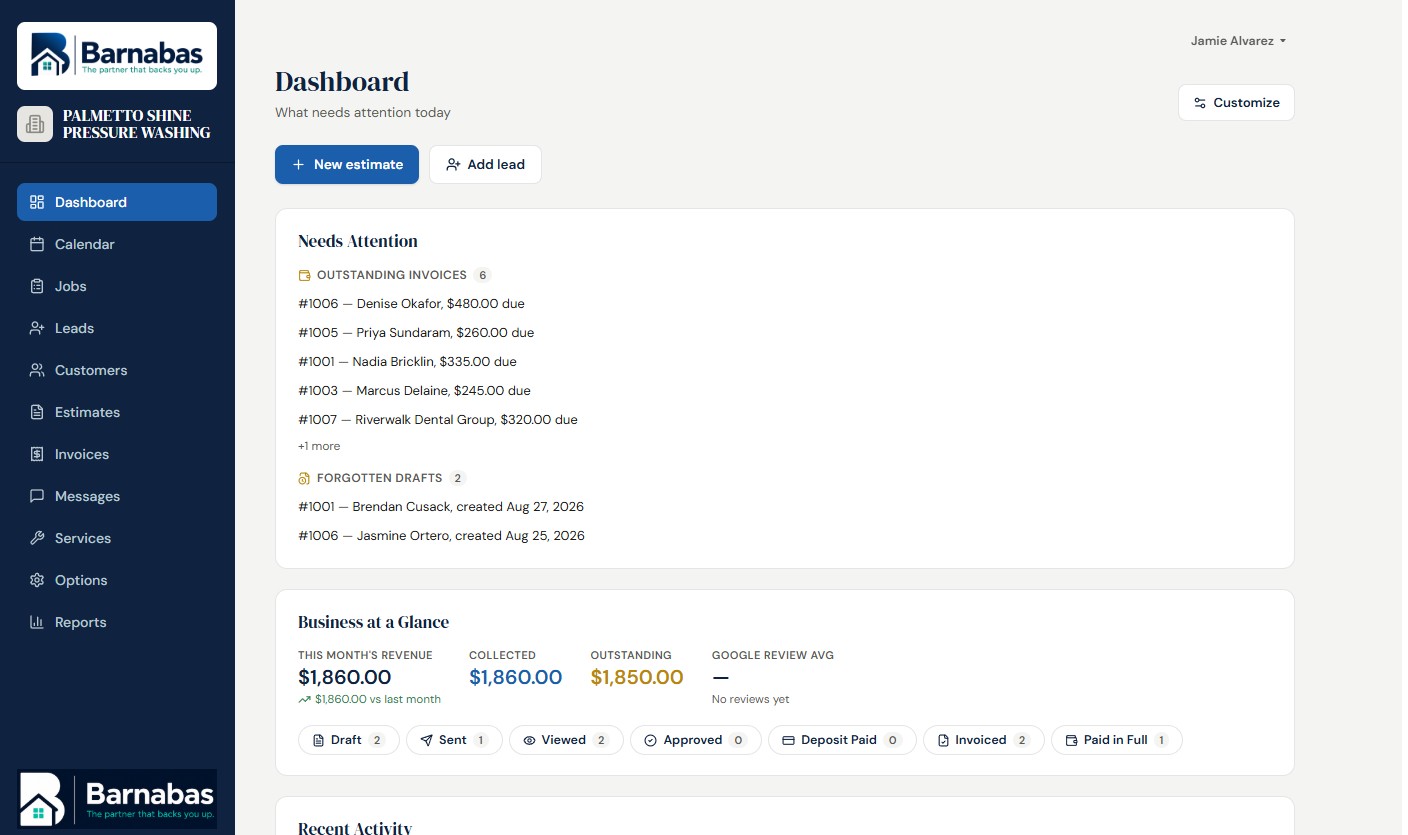Click the card icon on Deposit Paid chip

(x=788, y=740)
